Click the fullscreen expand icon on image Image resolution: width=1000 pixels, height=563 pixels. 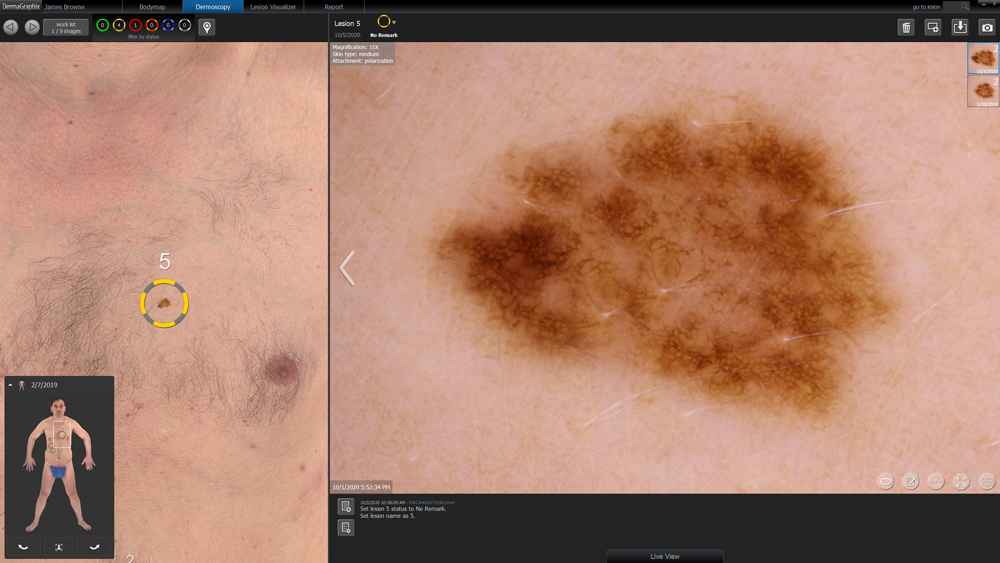pos(961,481)
